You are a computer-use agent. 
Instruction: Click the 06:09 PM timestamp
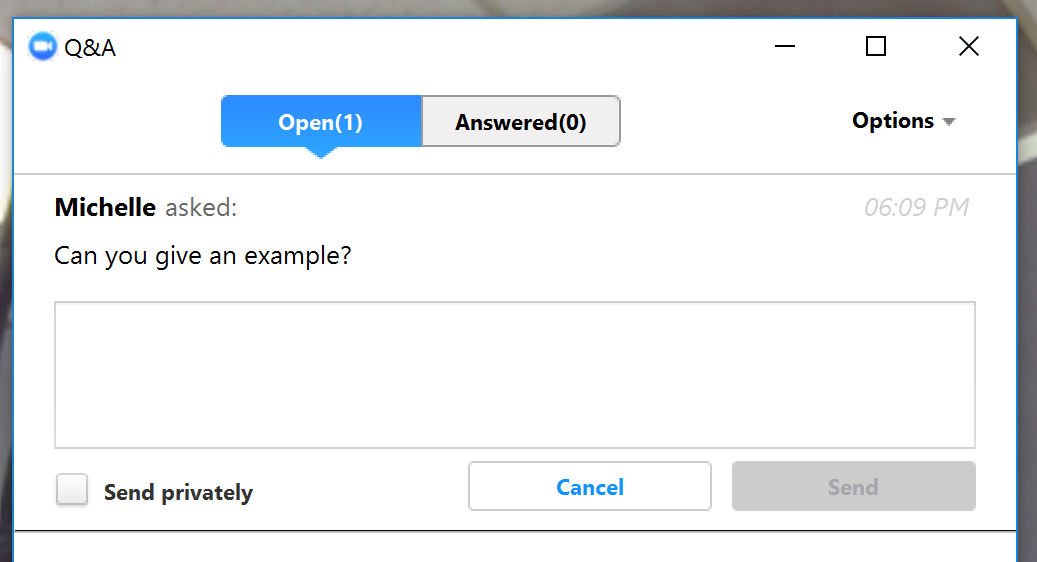coord(916,208)
